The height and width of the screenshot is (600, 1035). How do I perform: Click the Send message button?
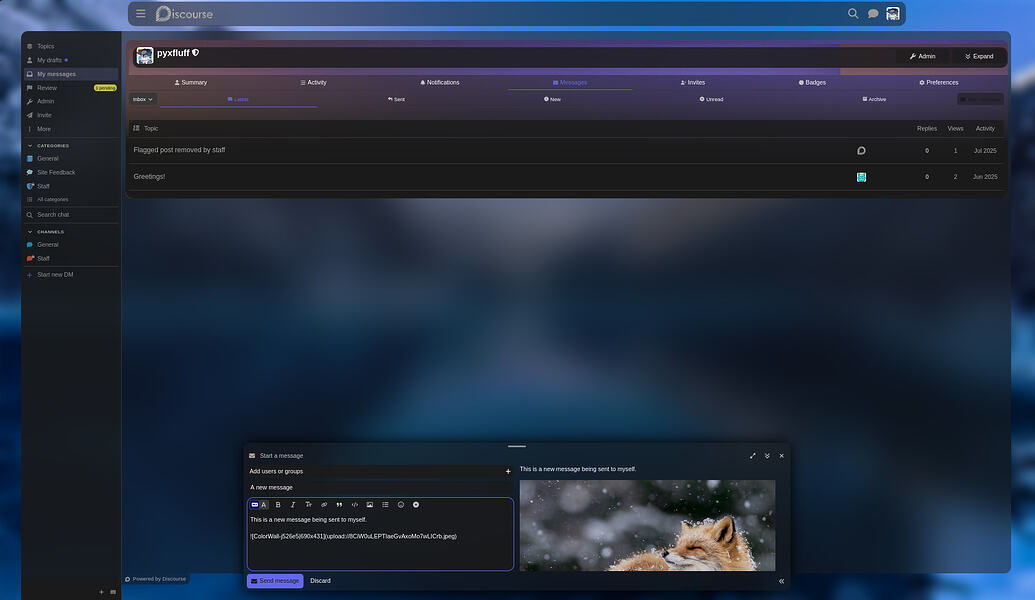(275, 581)
